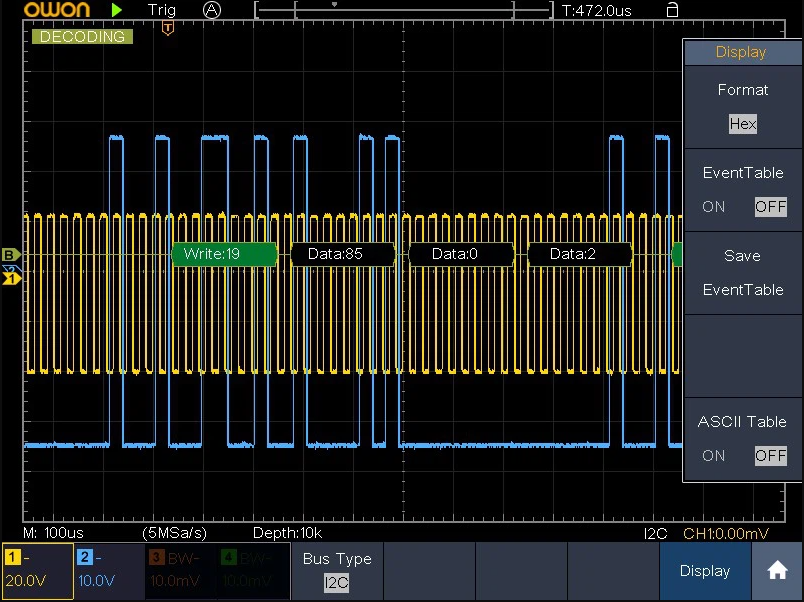Image resolution: width=804 pixels, height=602 pixels.
Task: Set ASCII Table to OFF
Action: tap(770, 455)
